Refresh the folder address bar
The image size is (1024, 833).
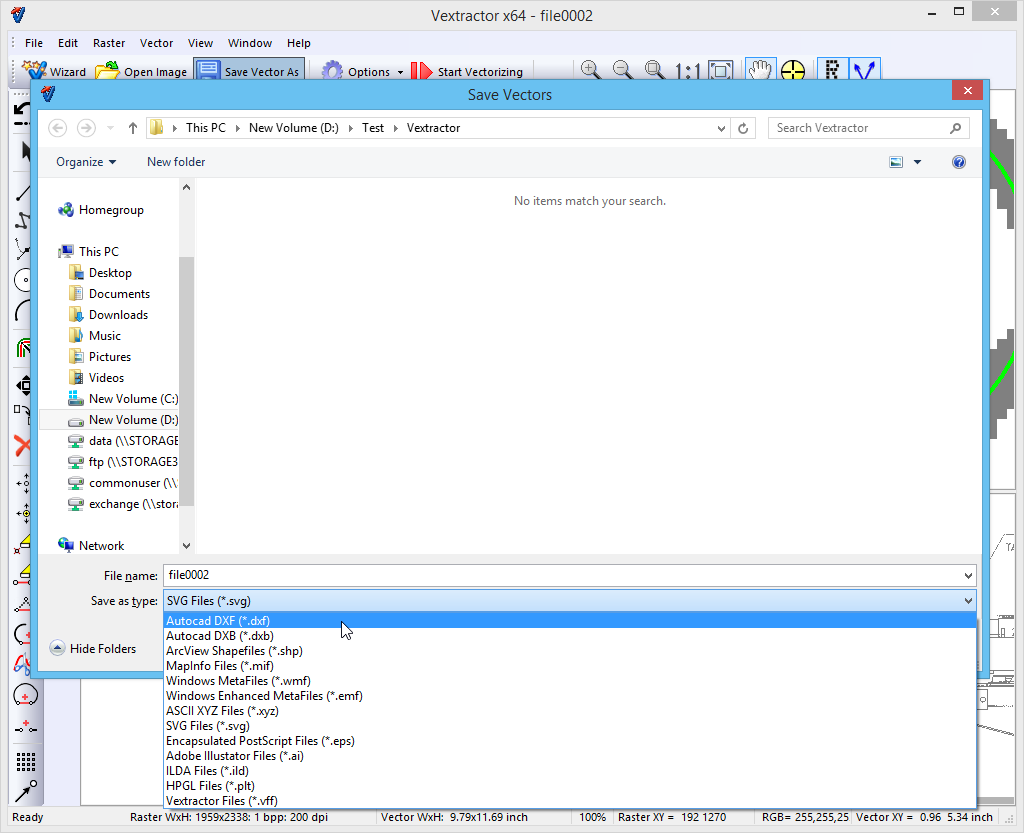pos(743,128)
